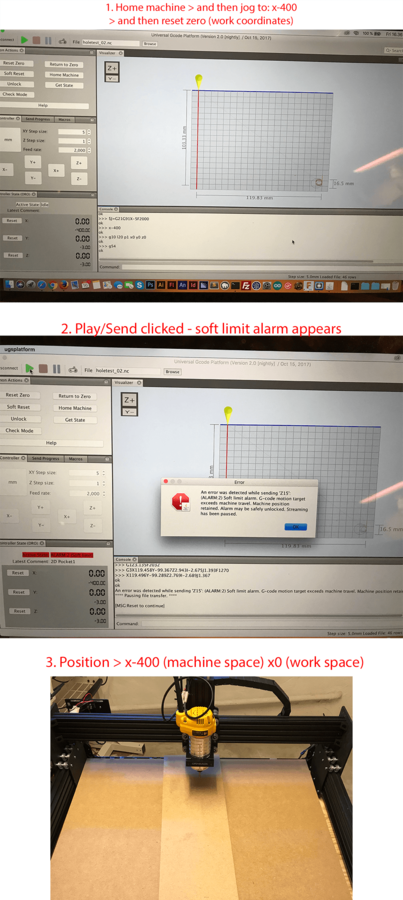The width and height of the screenshot is (403, 900).
Task: Click the Command input field in error-dialog window
Action: coord(271,623)
